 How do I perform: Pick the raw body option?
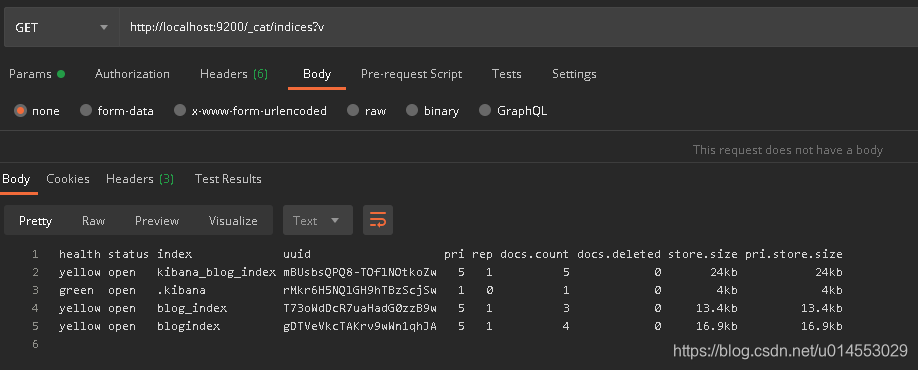coord(353,111)
